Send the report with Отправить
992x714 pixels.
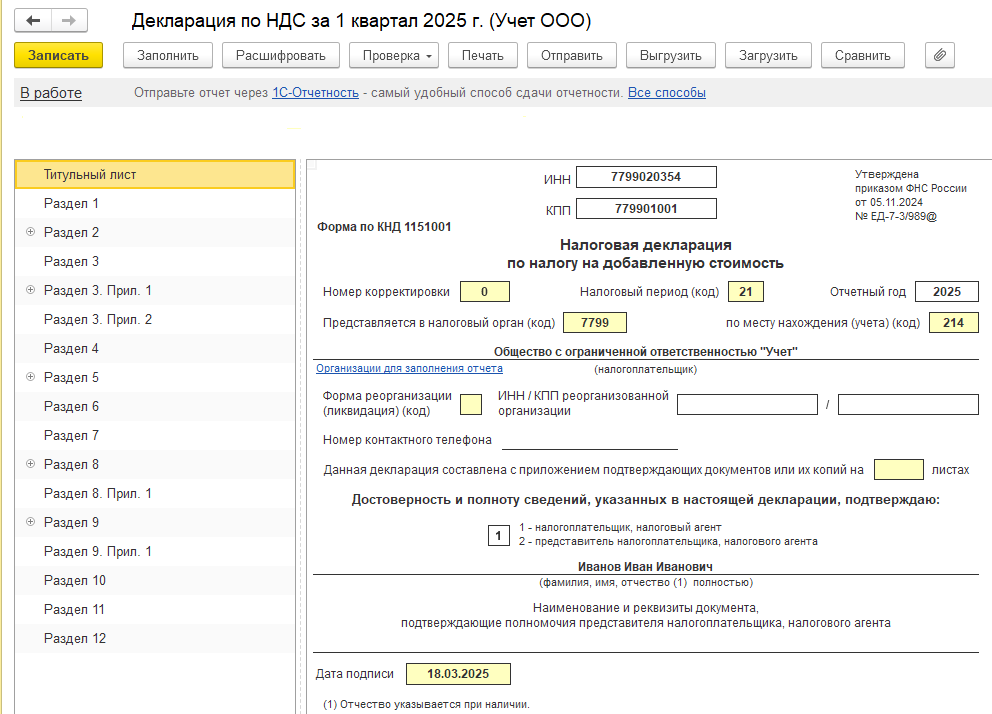571,55
